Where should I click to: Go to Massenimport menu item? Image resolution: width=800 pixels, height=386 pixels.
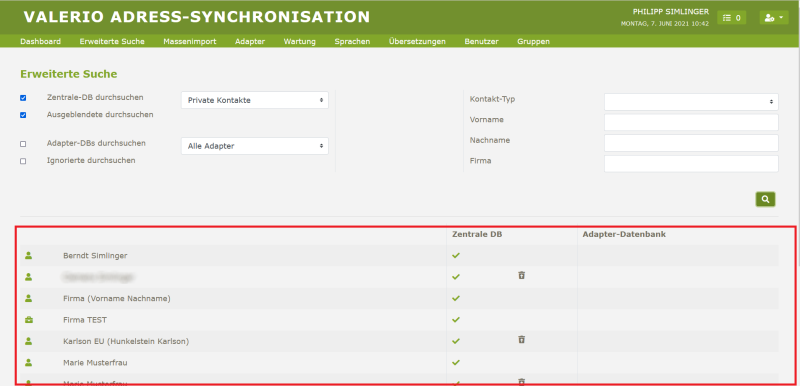(x=190, y=42)
